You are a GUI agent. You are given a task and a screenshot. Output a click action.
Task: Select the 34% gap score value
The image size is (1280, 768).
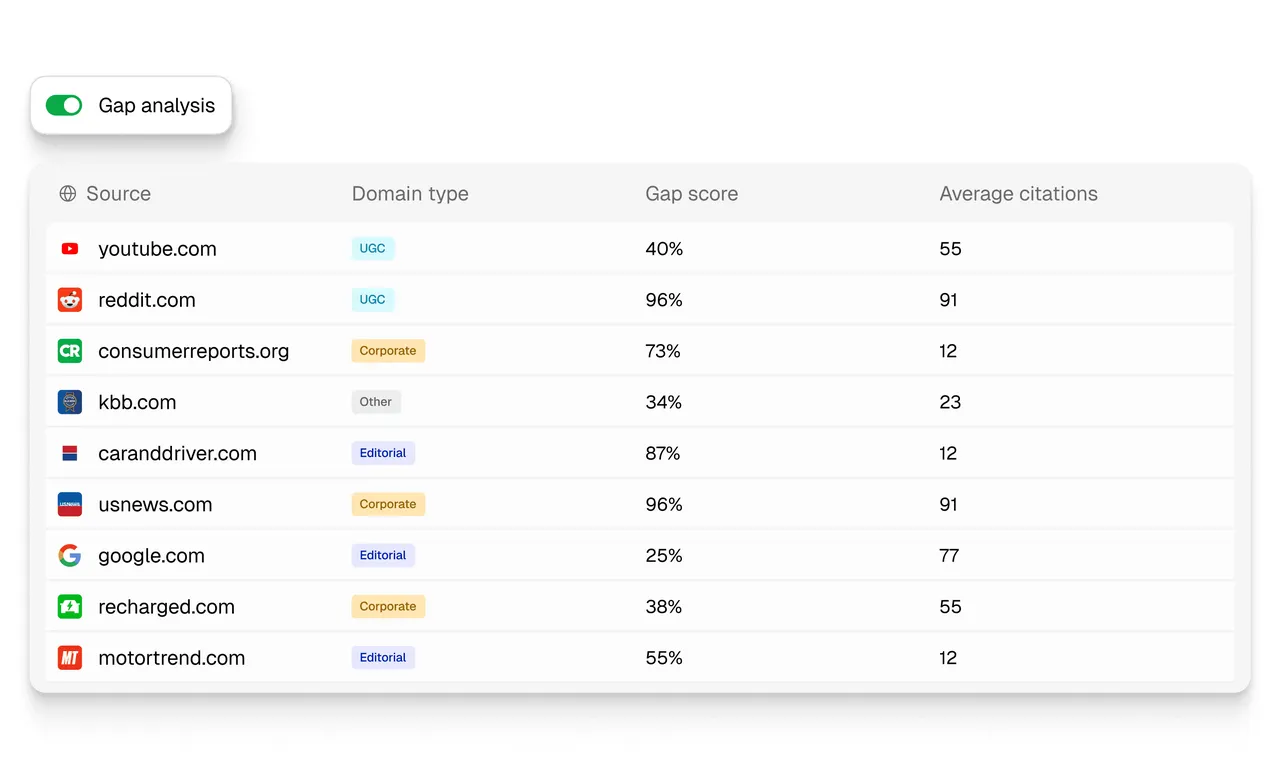pyautogui.click(x=664, y=402)
